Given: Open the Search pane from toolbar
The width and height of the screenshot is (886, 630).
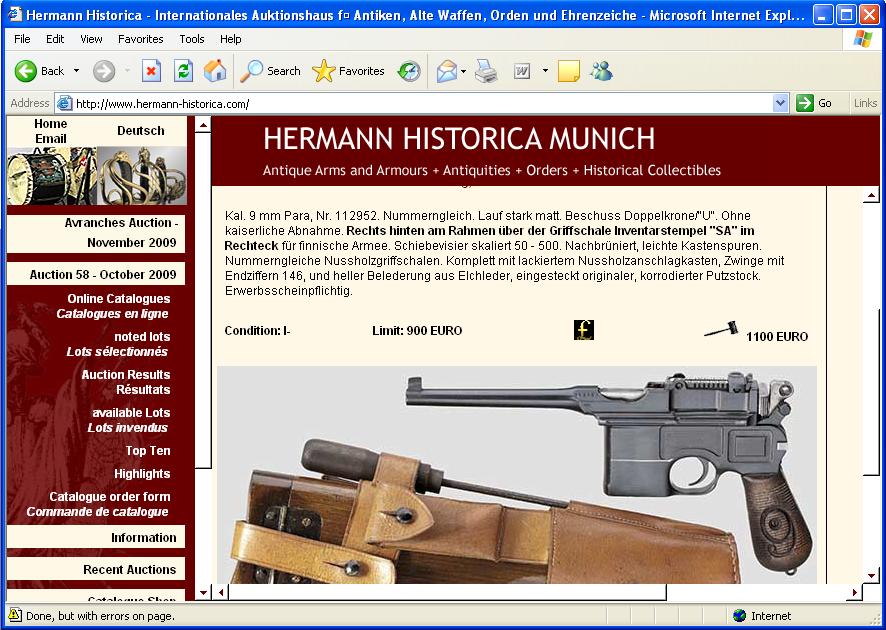Looking at the screenshot, I should (270, 71).
